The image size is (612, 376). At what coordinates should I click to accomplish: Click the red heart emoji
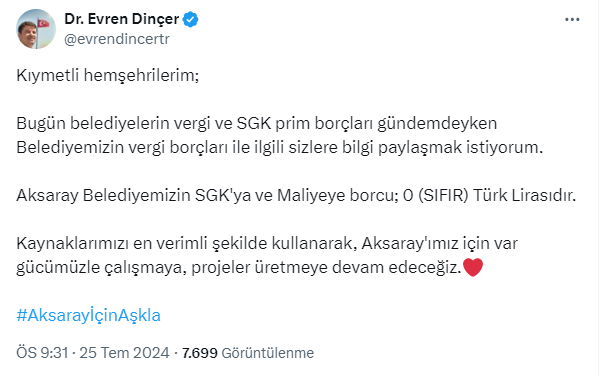click(x=473, y=267)
